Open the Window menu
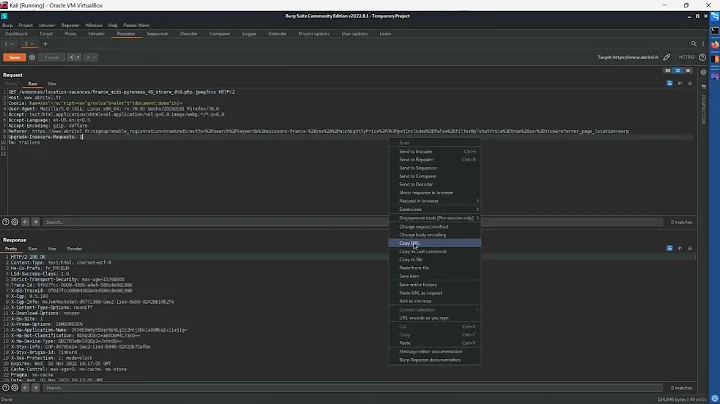 point(94,25)
